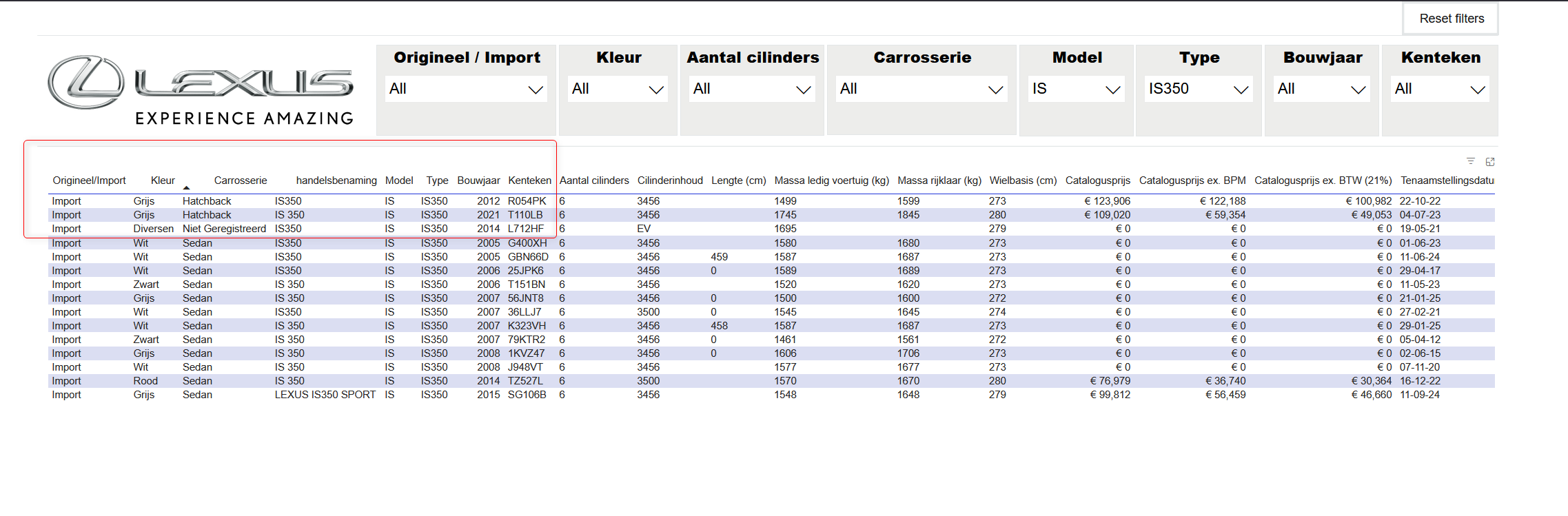
Task: Open the Bouwjaar filter dropdown
Action: (1321, 90)
